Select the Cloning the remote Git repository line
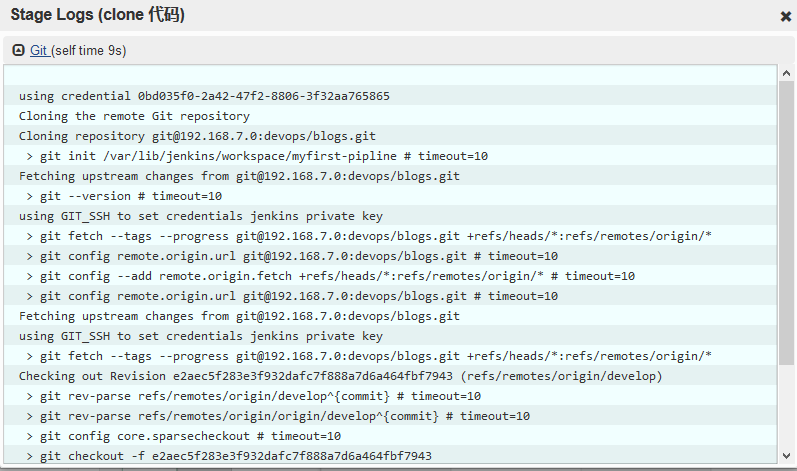This screenshot has height=471, width=797. pos(134,116)
